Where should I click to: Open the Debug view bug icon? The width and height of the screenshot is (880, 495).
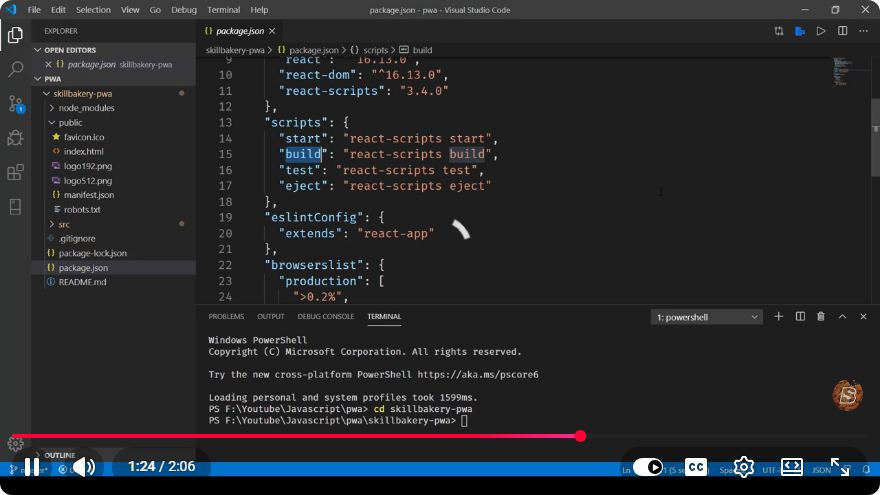point(15,138)
